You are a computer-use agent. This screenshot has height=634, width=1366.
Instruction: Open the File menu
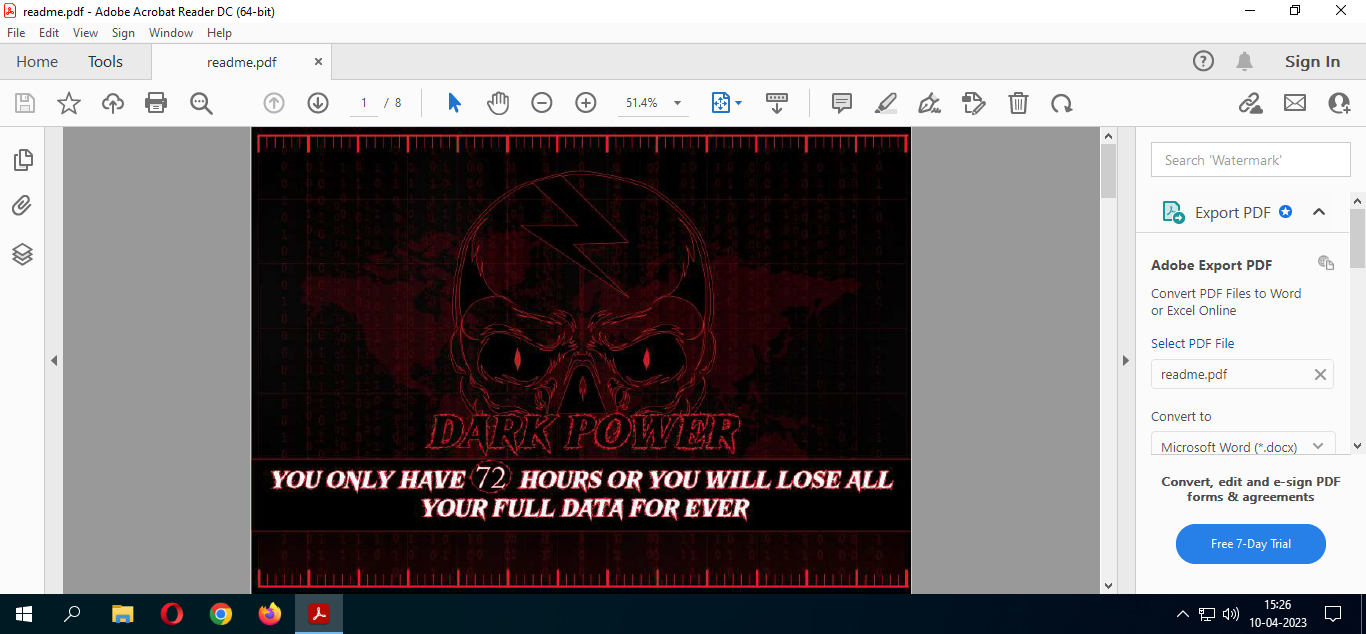(x=16, y=33)
